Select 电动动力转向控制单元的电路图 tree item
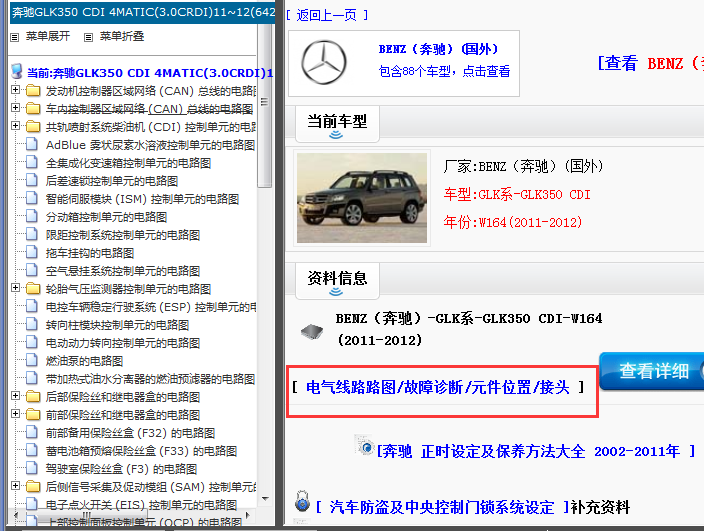 [123, 343]
